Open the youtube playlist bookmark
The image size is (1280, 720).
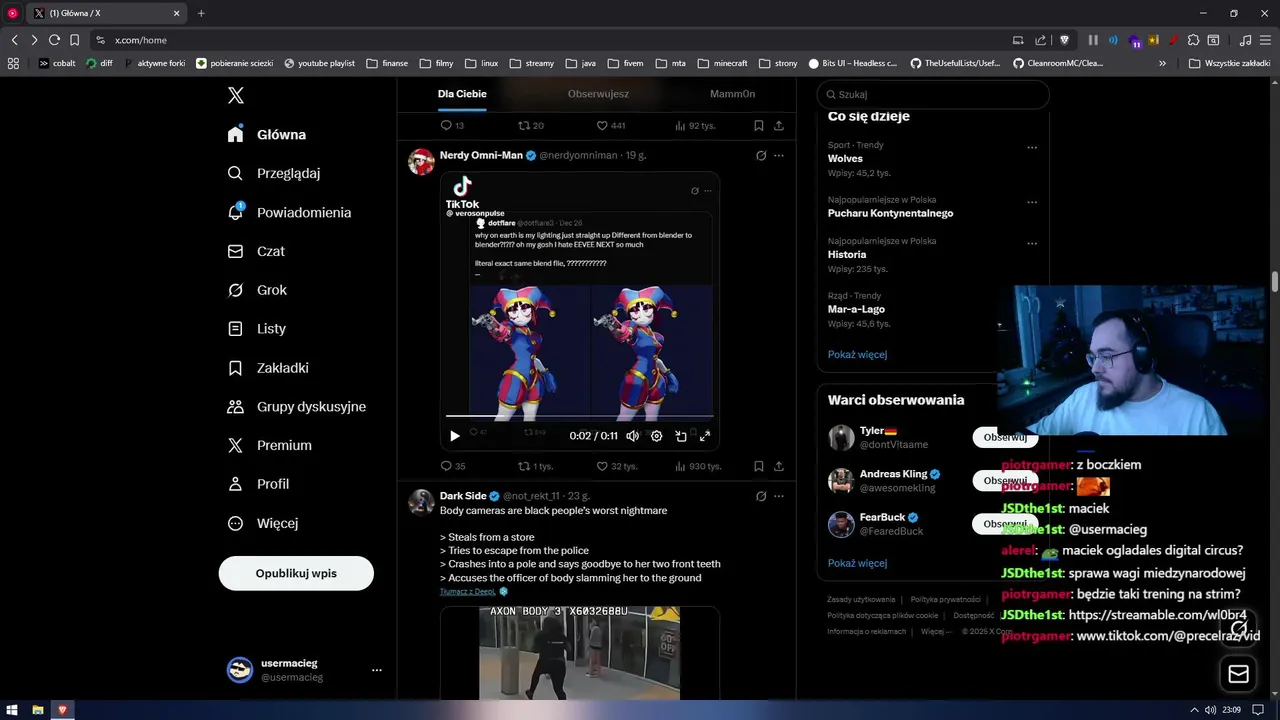pyautogui.click(x=319, y=63)
